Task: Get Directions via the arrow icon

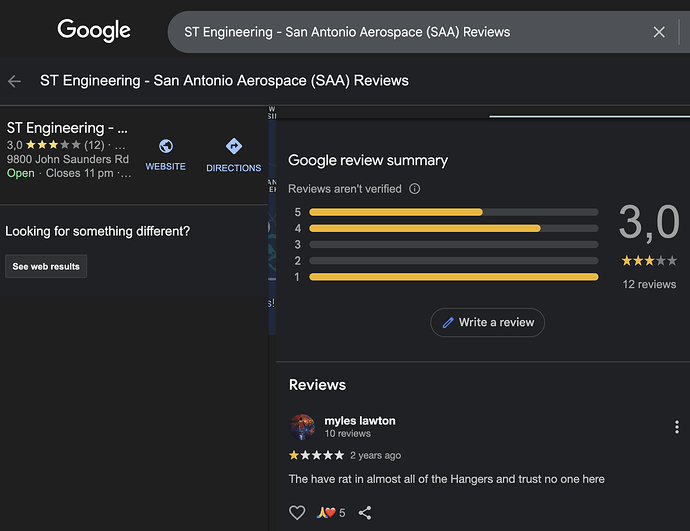Action: coord(234,147)
